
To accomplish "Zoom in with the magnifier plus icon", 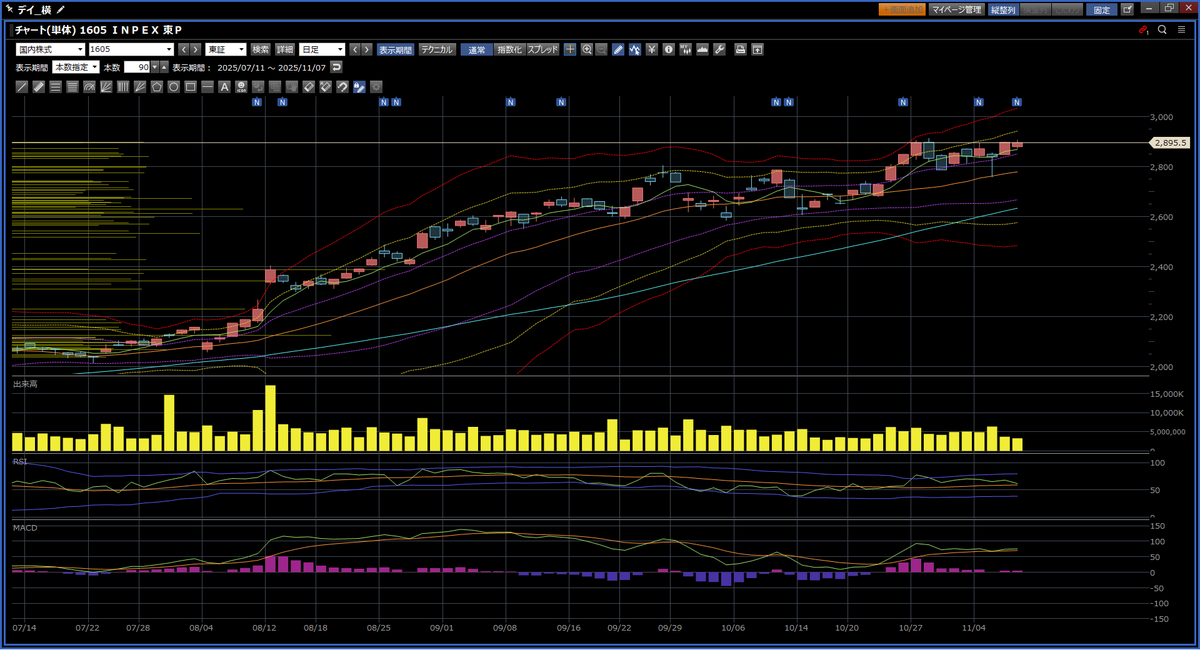I will 587,49.
